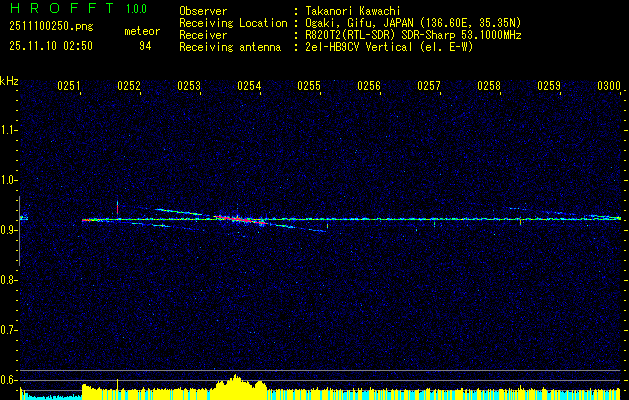The image size is (629, 400).
Task: Click the 1.0 frequency axis label
Action: (8, 180)
